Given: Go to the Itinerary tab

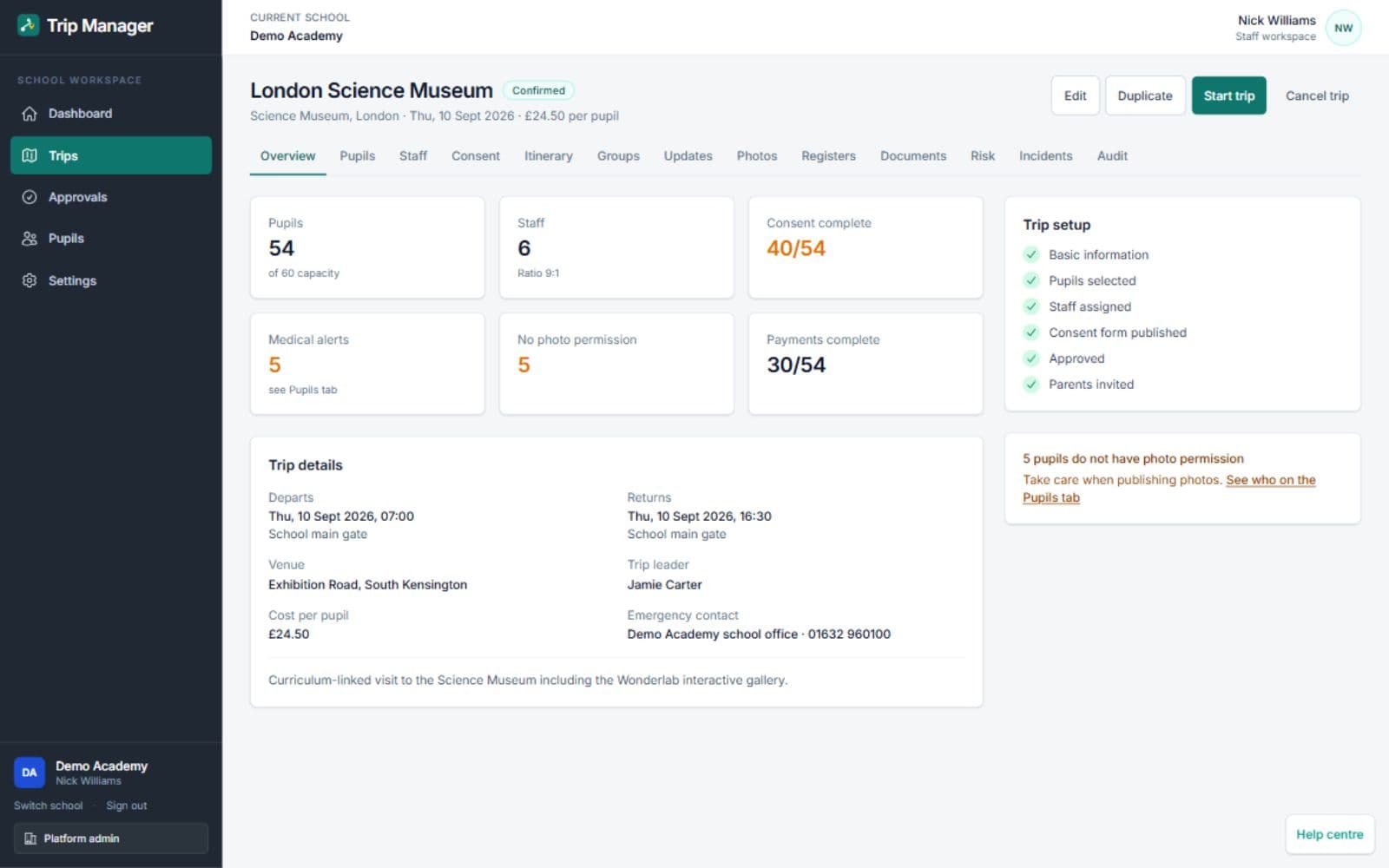Looking at the screenshot, I should tap(548, 156).
